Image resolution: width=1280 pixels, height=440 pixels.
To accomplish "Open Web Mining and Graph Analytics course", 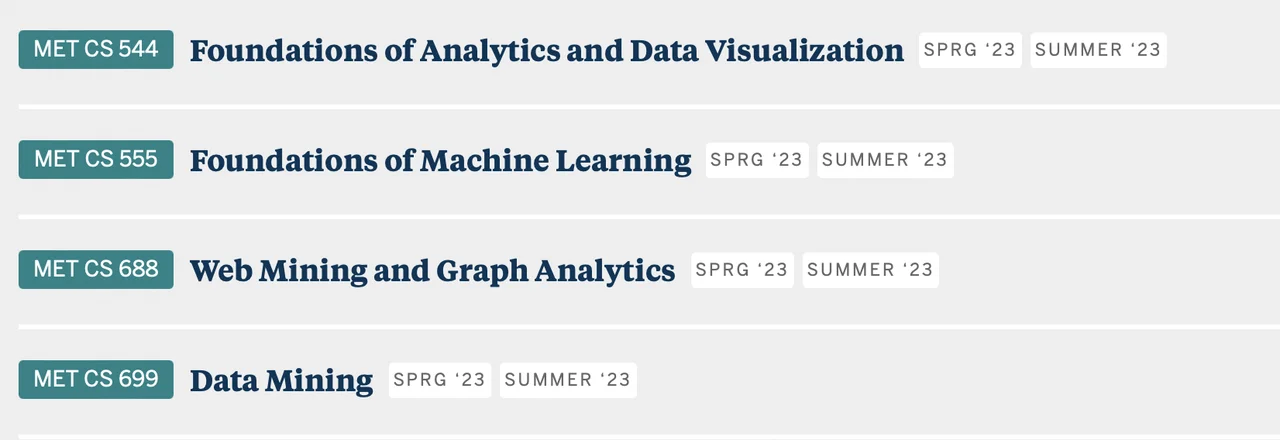I will (432, 270).
